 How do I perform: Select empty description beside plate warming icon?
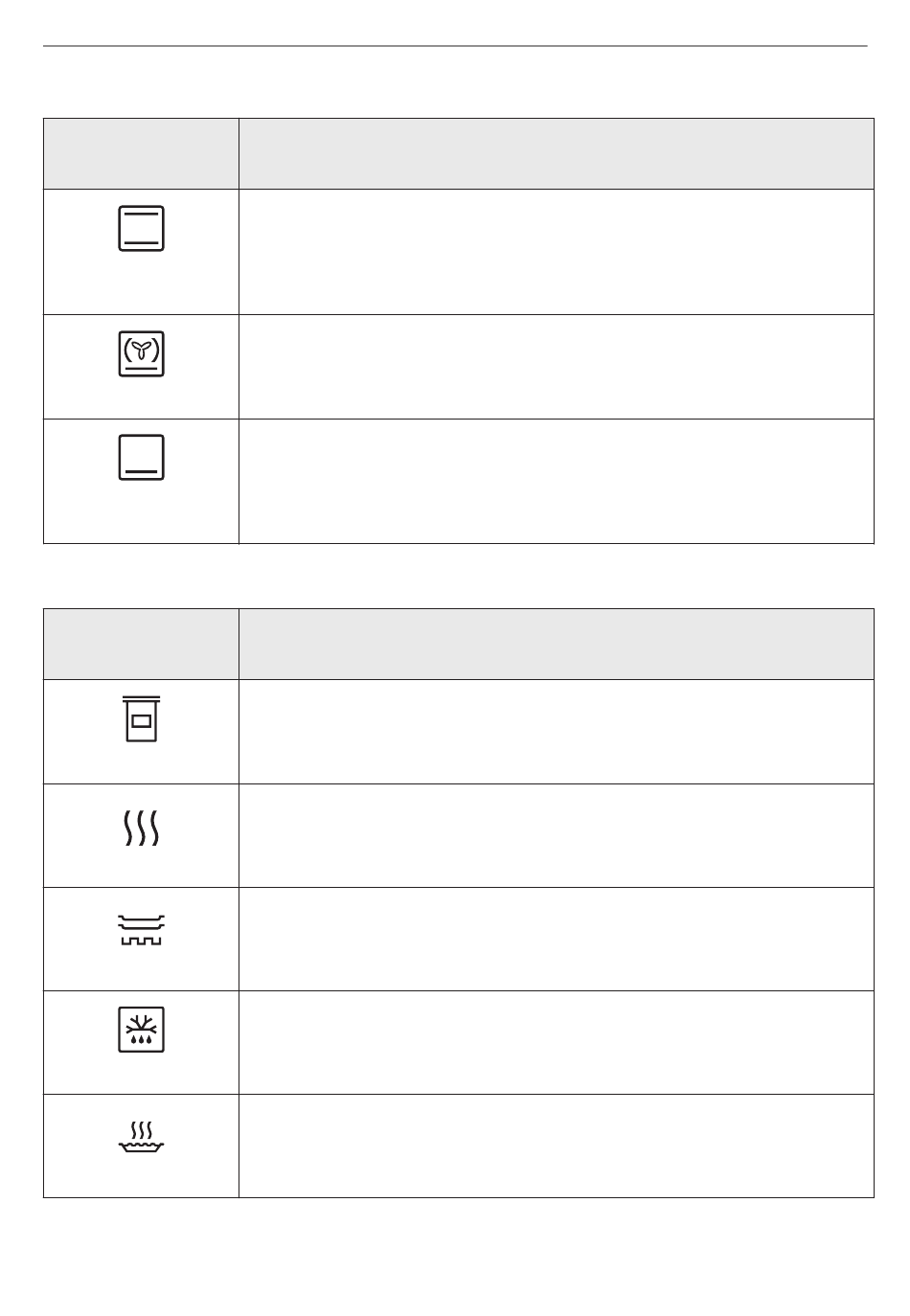point(557,940)
